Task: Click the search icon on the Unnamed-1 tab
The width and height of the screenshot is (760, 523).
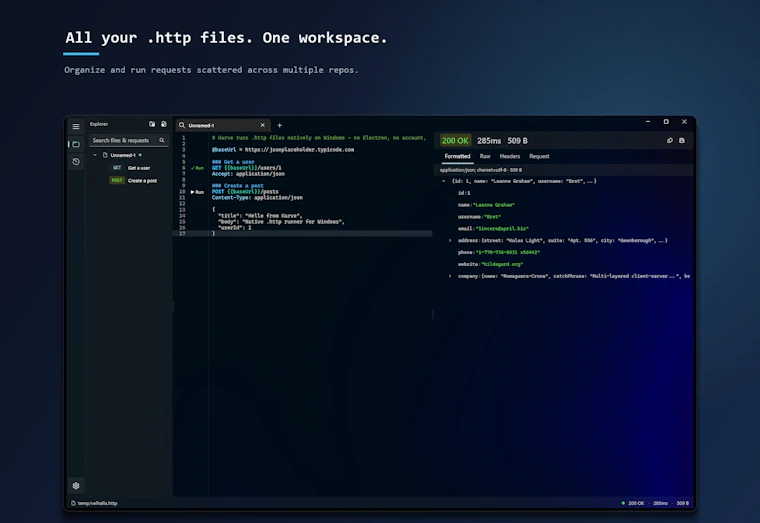Action: 182,125
